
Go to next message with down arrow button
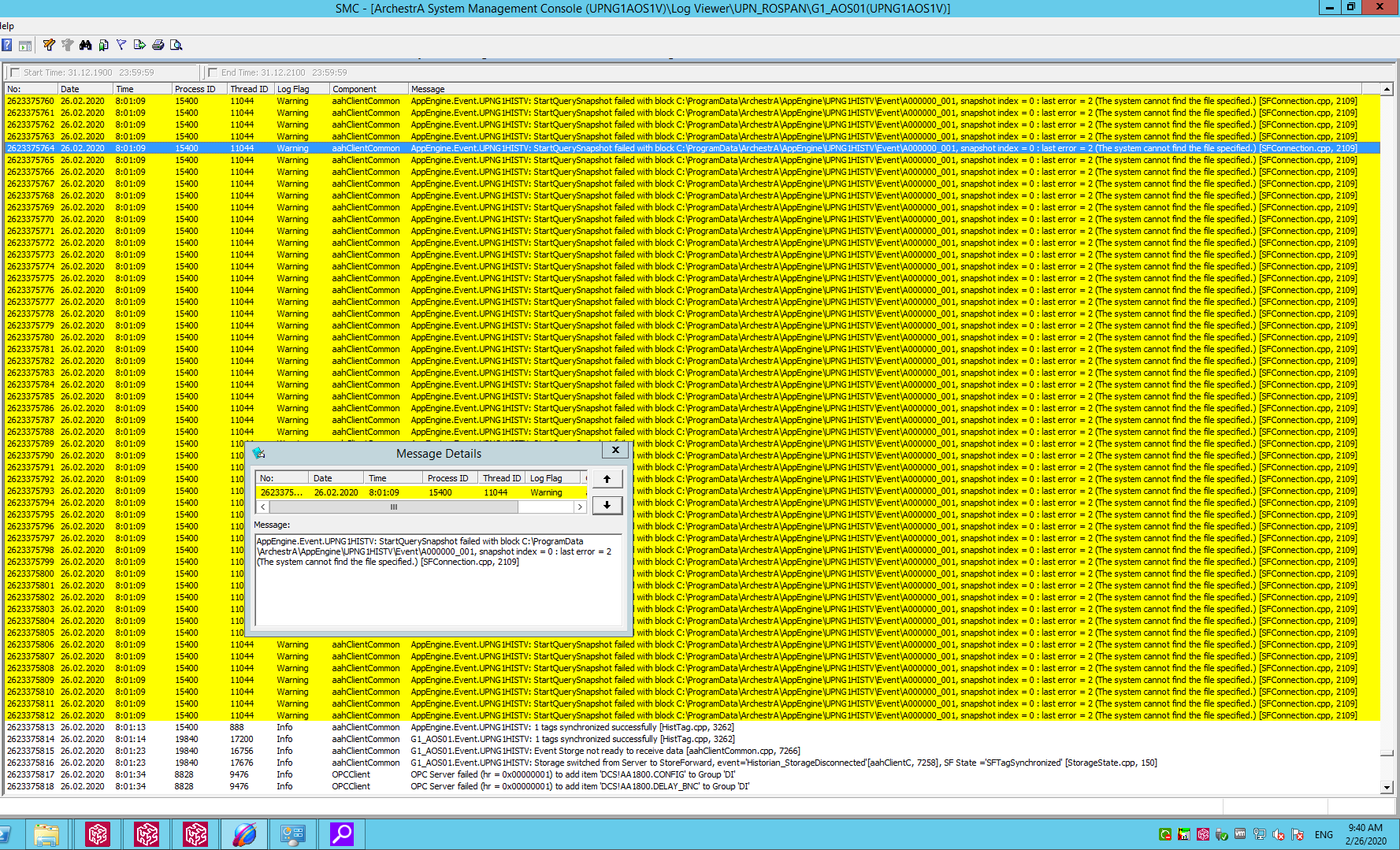pyautogui.click(x=607, y=505)
